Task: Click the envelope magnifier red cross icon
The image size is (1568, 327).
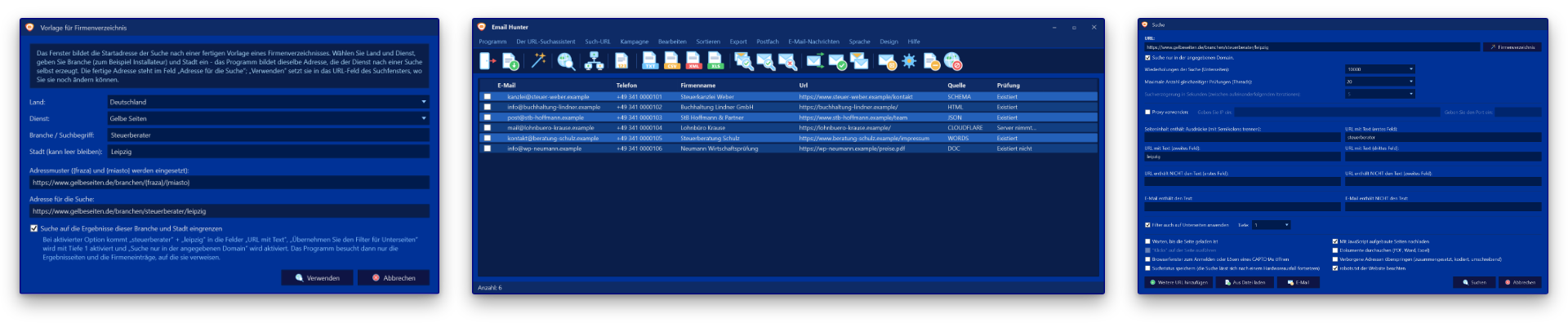Action: click(x=787, y=61)
